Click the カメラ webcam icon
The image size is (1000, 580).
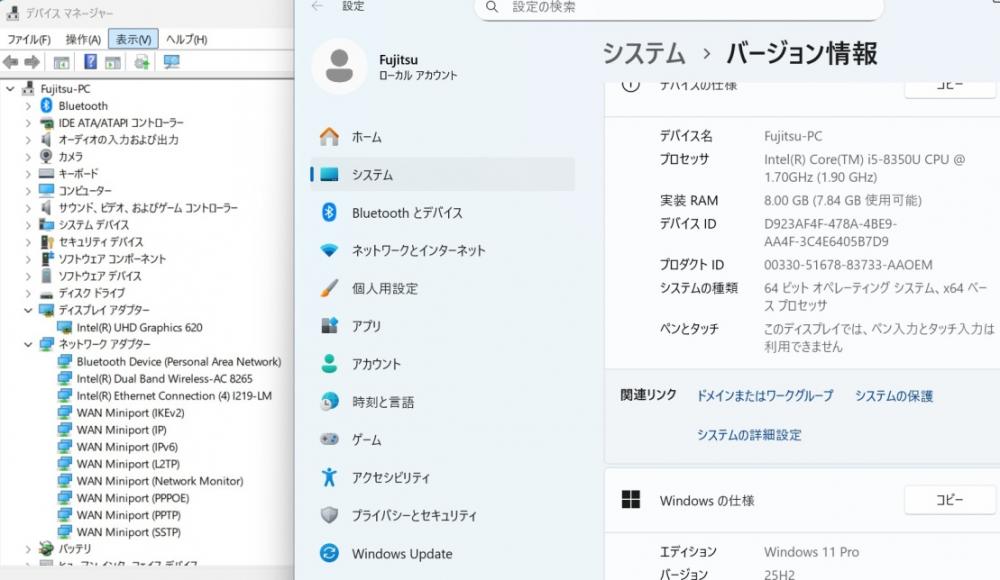point(46,156)
